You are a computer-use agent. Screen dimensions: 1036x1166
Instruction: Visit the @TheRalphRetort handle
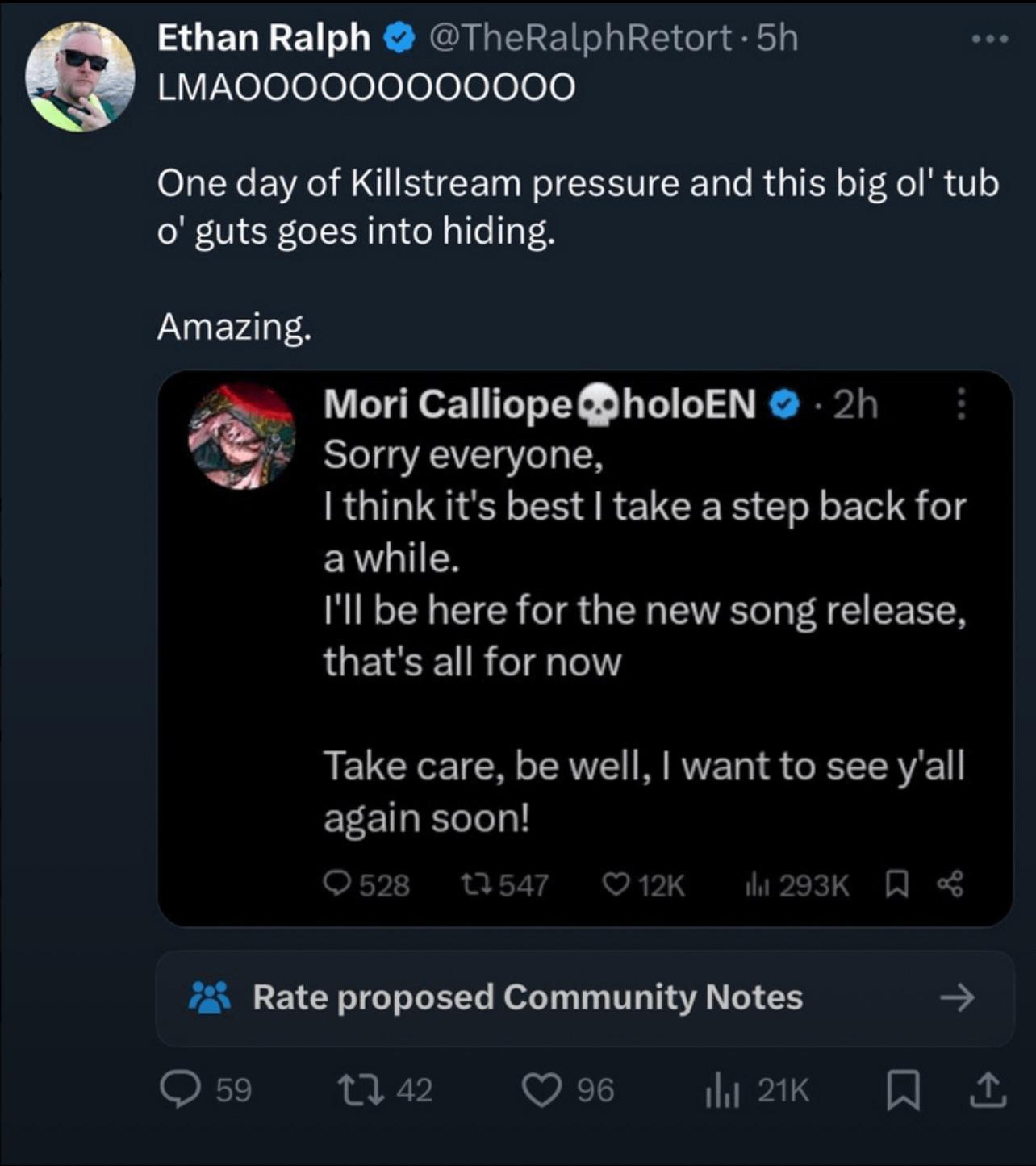tap(579, 38)
